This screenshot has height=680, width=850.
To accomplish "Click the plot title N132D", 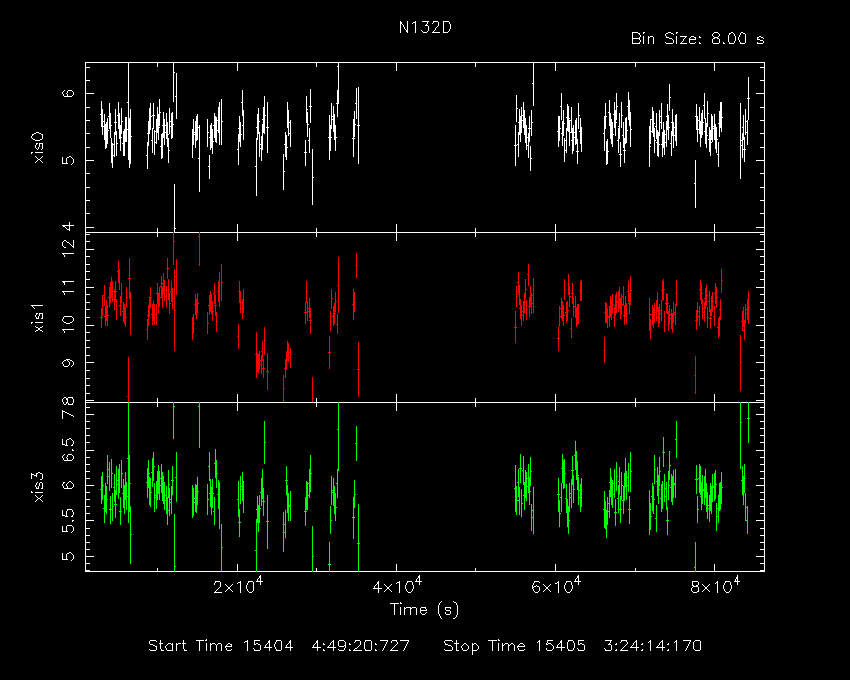I will coord(424,28).
